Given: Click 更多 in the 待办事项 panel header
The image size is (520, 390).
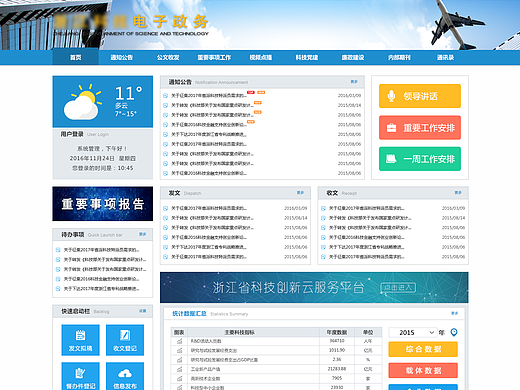Looking at the screenshot, I should pyautogui.click(x=143, y=234).
